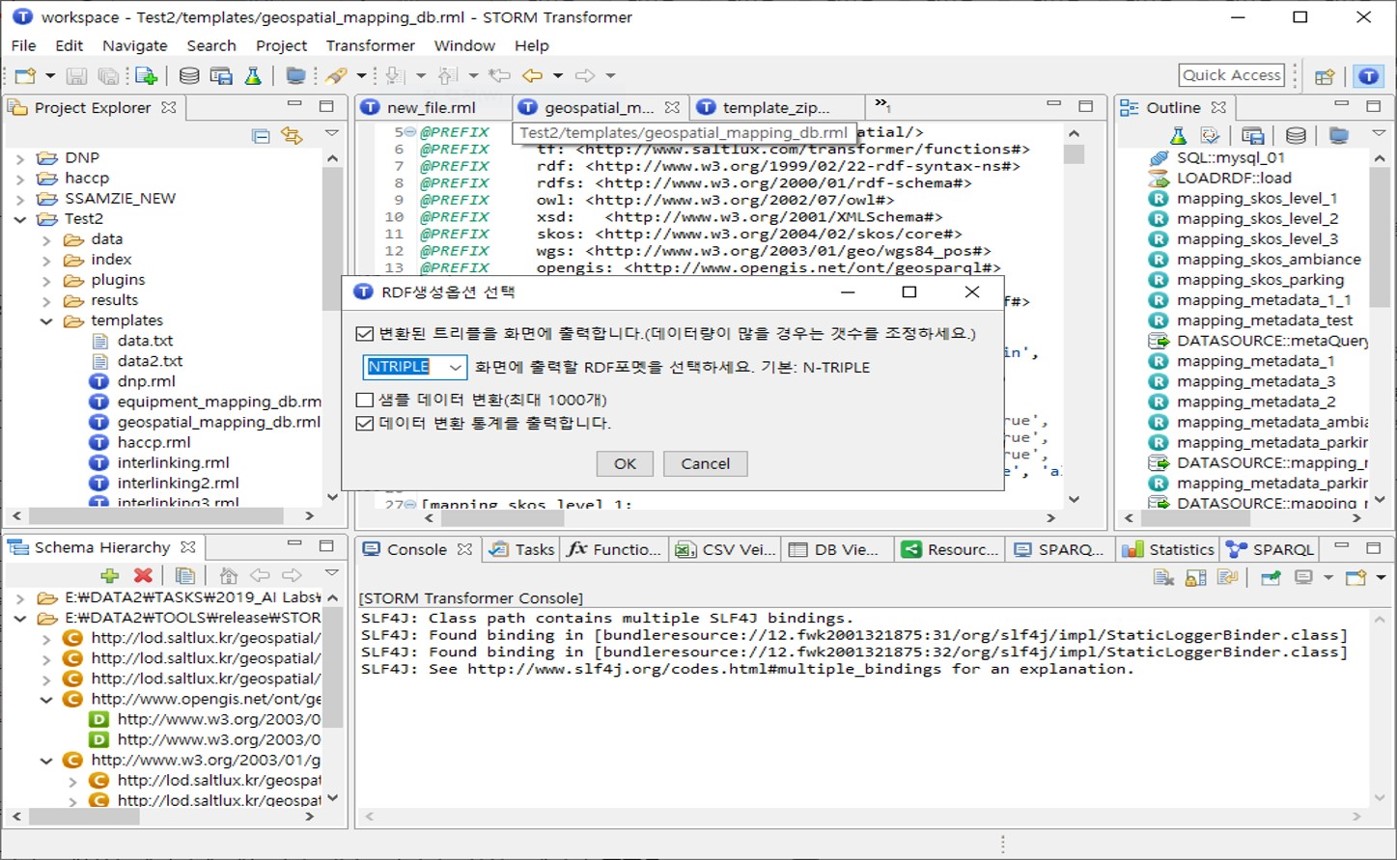Minimize the Project Explorer panel

294,105
